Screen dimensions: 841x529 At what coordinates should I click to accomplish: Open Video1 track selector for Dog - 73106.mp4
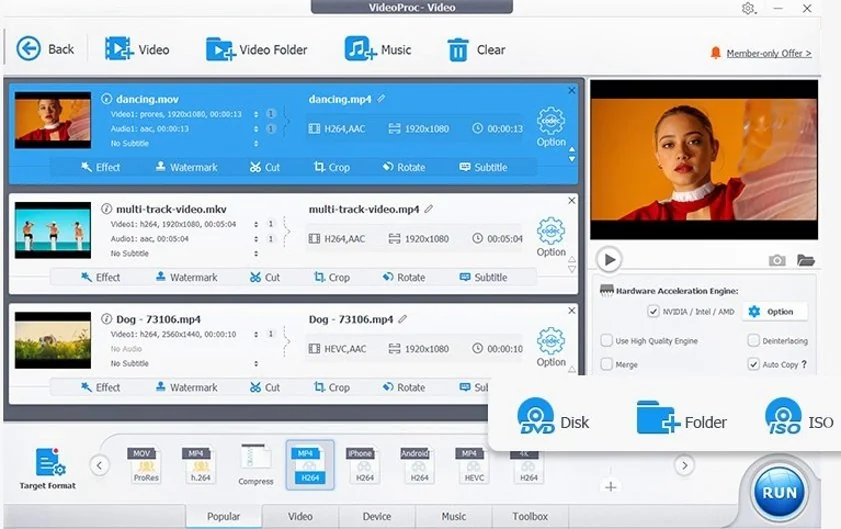point(256,334)
